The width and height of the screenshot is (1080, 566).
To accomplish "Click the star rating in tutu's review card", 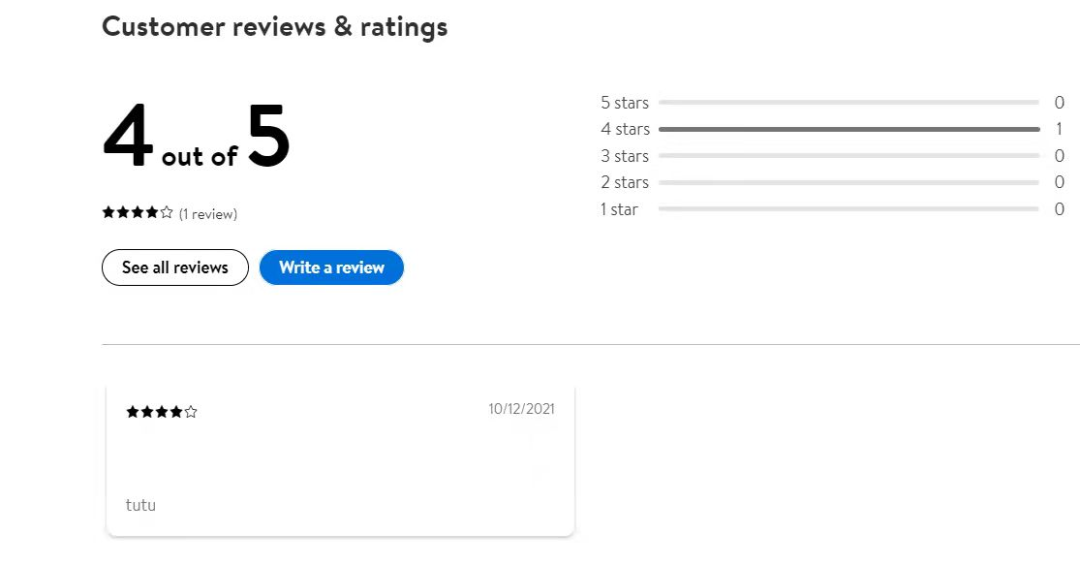I will [162, 412].
